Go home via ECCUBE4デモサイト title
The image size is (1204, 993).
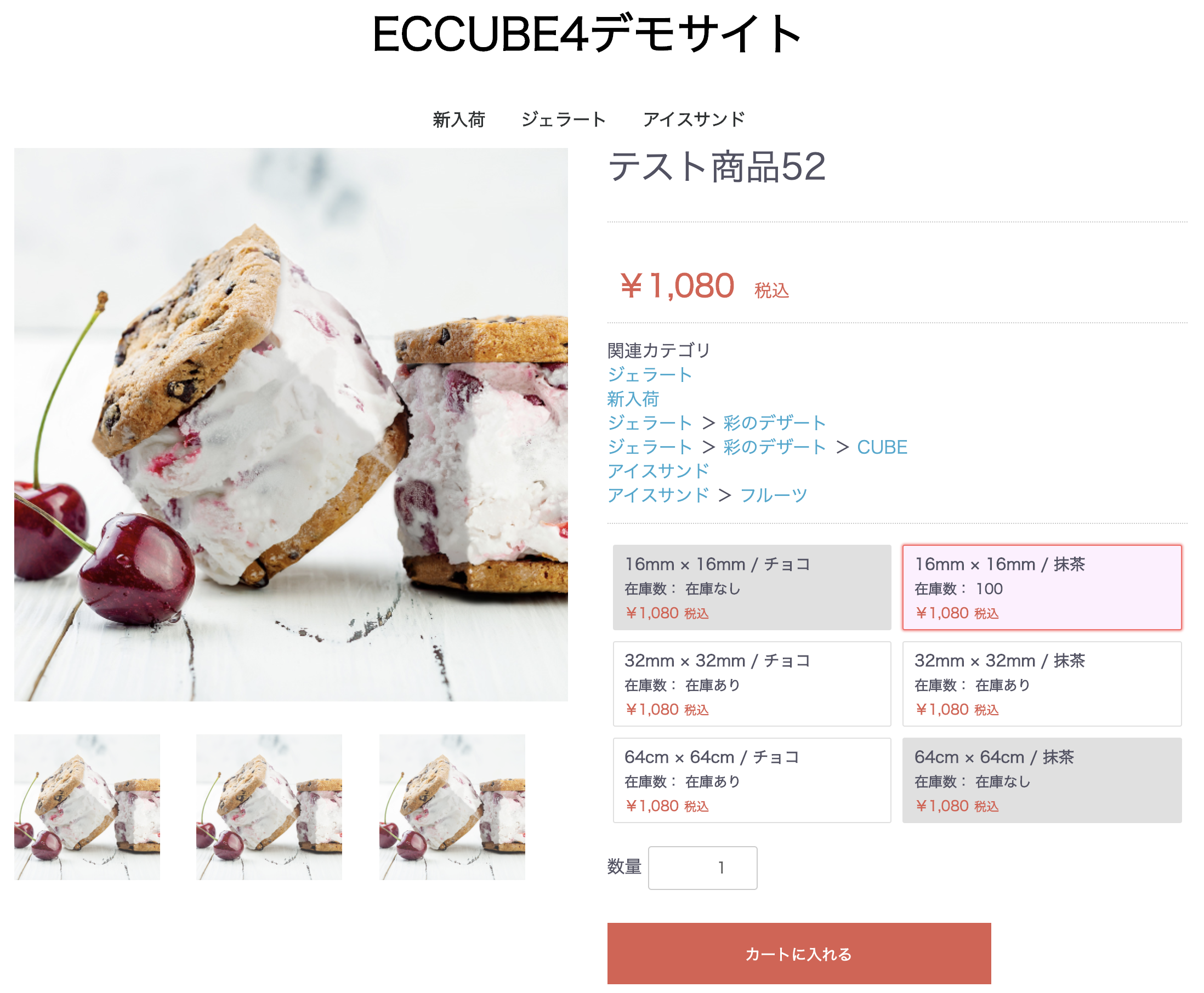pyautogui.click(x=587, y=35)
